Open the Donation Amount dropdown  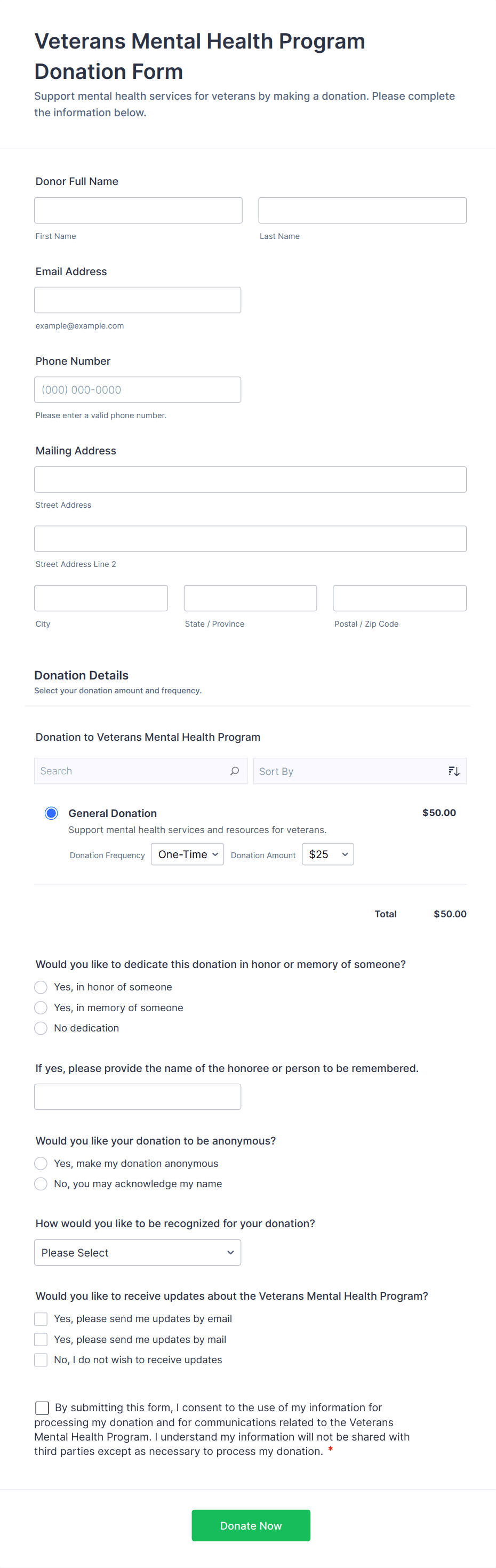tap(327, 854)
